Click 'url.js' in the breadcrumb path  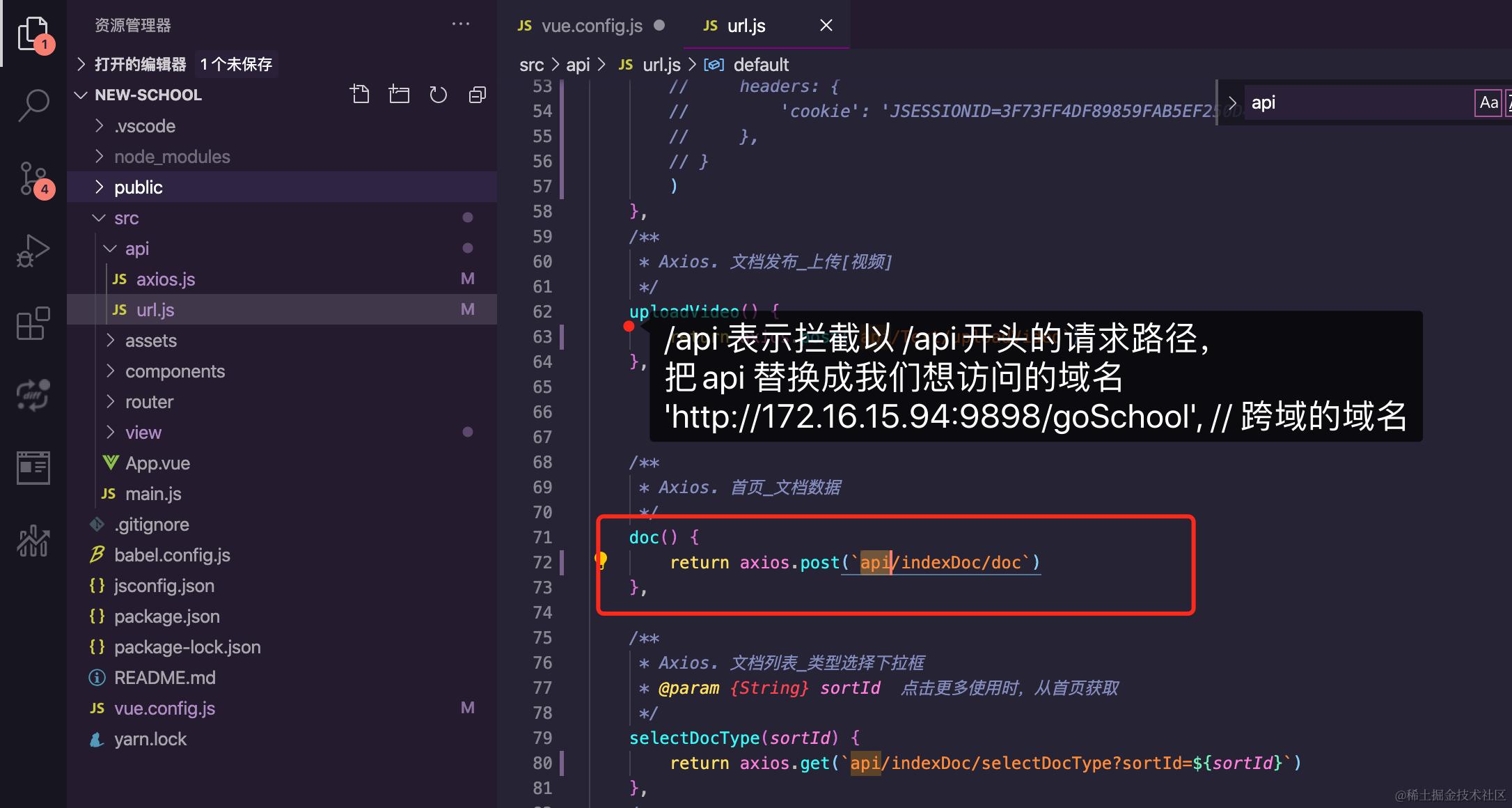tap(661, 65)
